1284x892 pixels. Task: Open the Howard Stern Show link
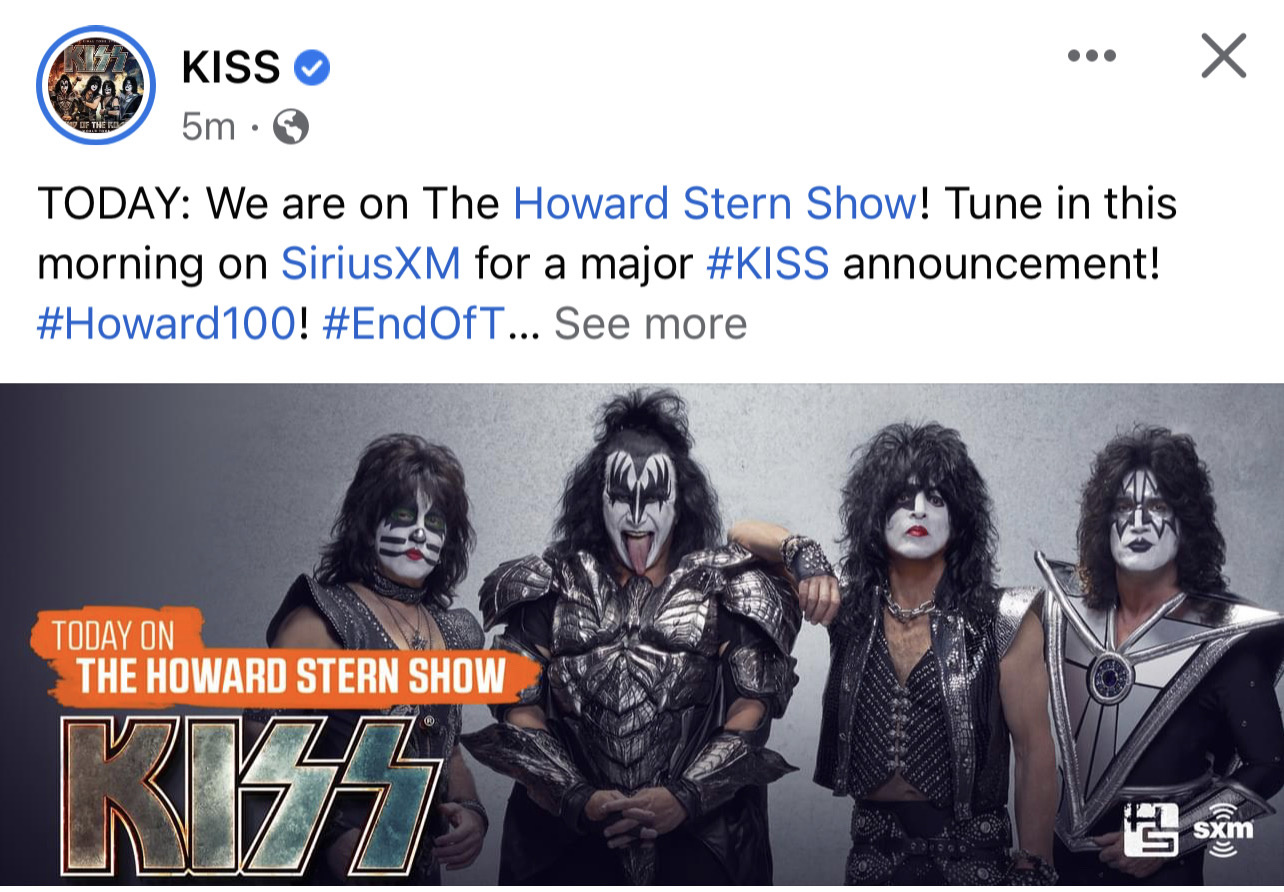714,204
